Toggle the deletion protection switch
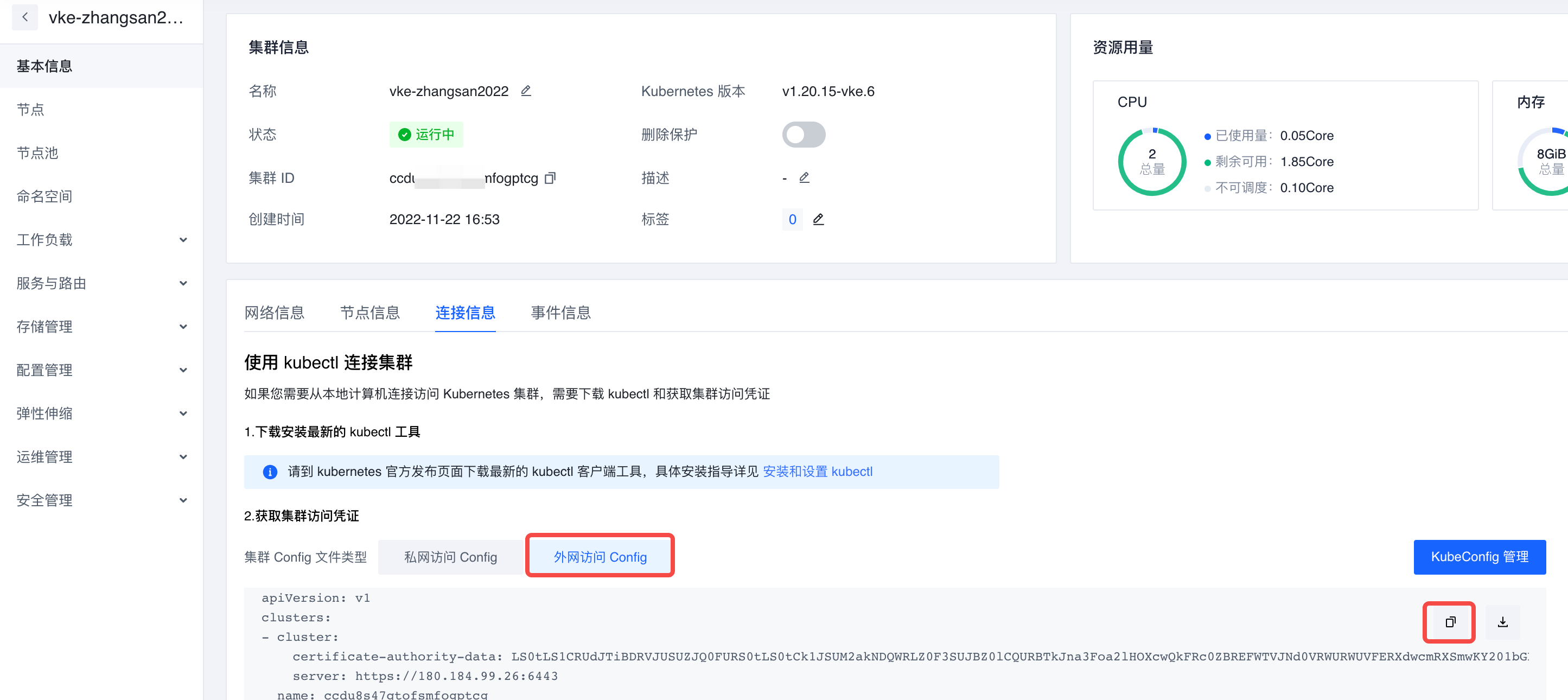 804,135
